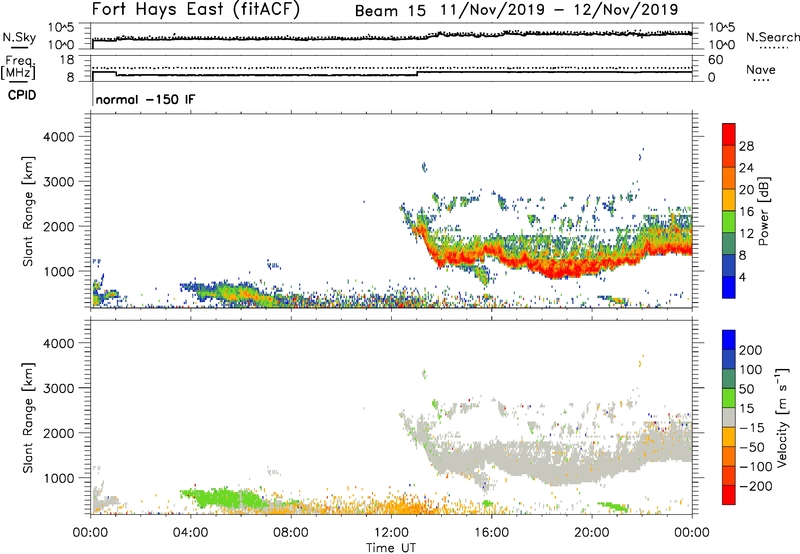Click the power color bar value '28'

(746, 146)
